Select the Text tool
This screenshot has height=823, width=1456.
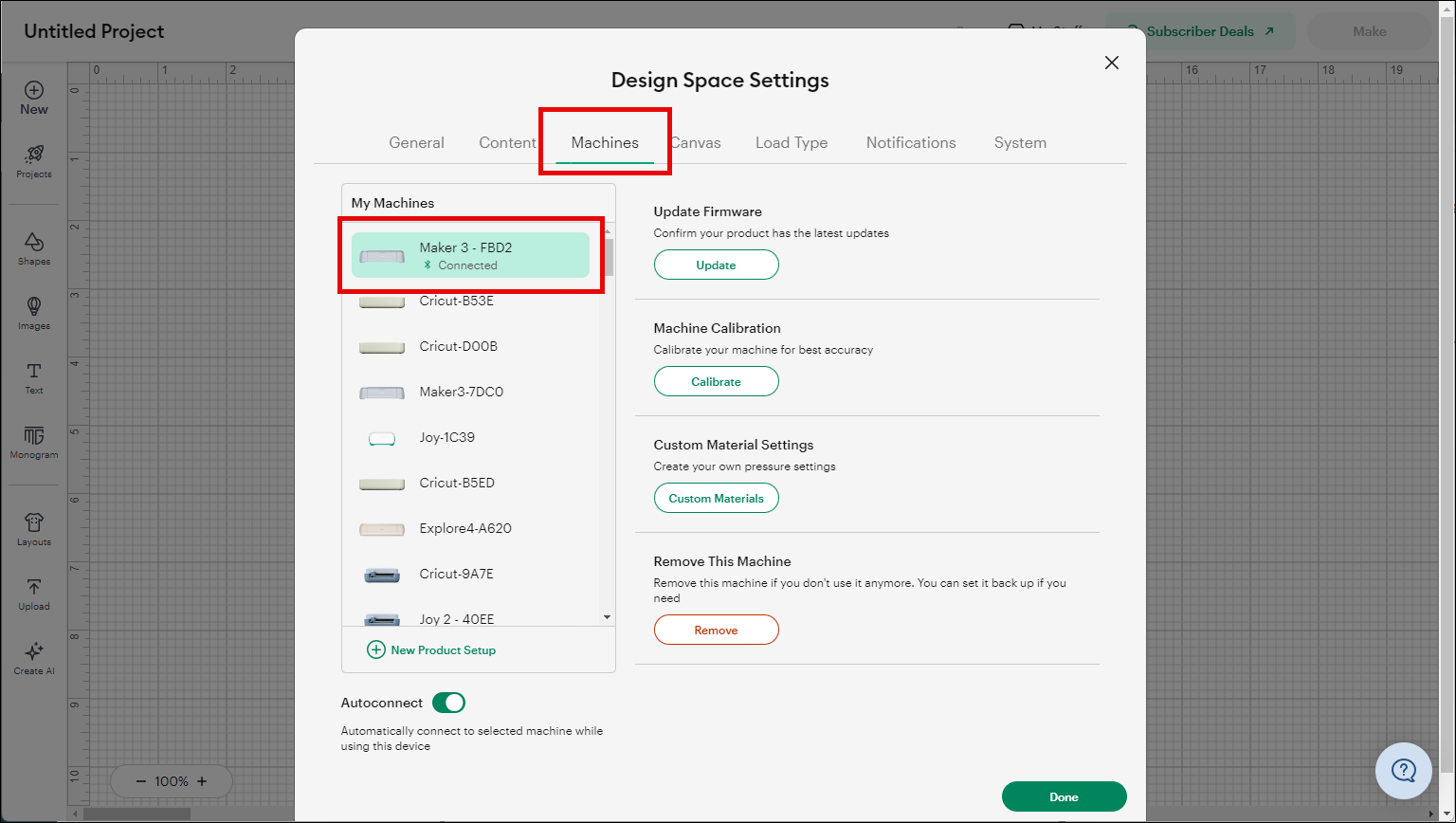[33, 372]
